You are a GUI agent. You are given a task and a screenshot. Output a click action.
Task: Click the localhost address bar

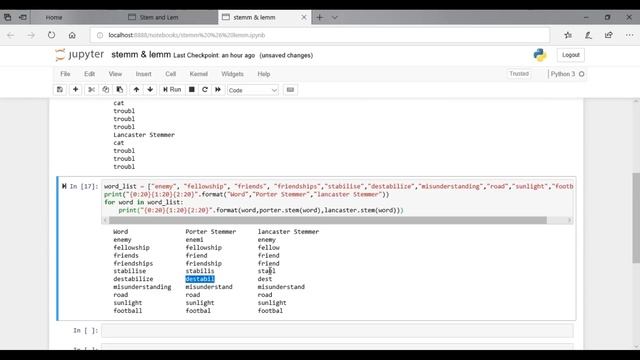[320, 36]
